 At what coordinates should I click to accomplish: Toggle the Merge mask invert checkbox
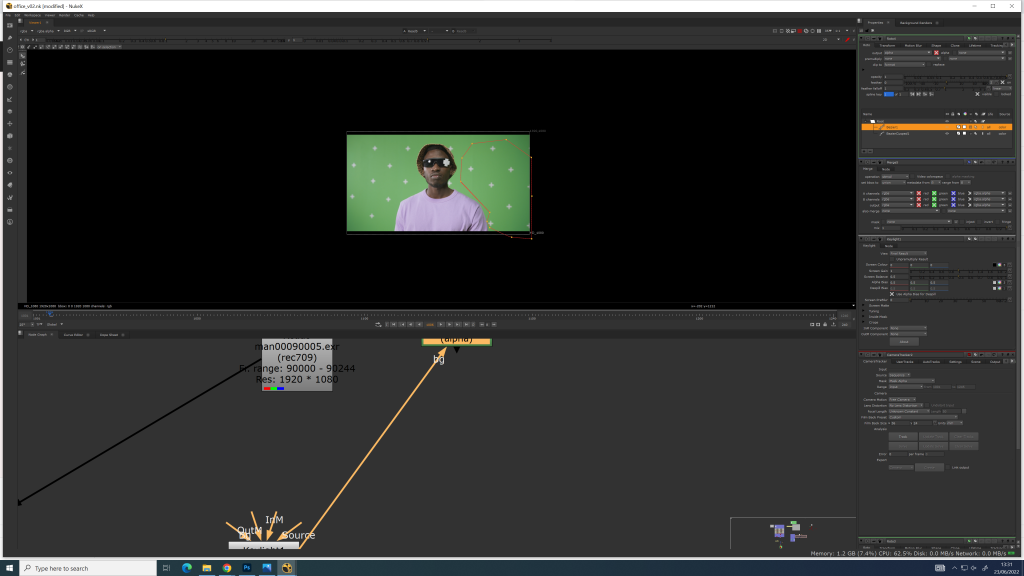coord(980,221)
